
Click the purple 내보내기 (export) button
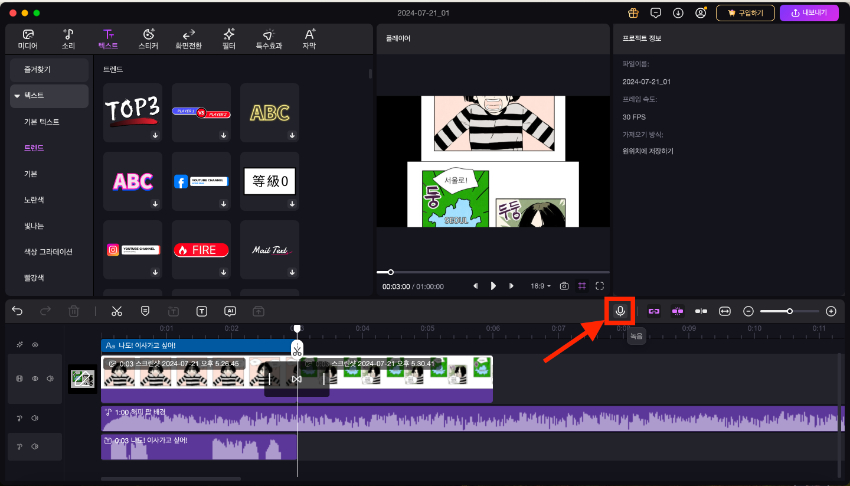click(x=809, y=13)
